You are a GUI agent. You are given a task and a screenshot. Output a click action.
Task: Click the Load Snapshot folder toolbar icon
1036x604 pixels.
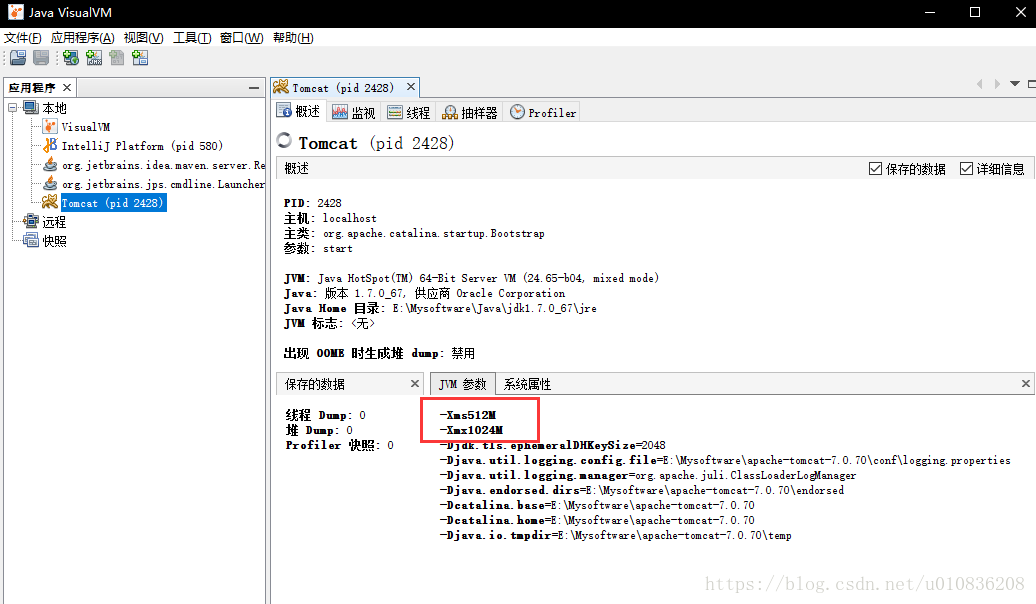(x=18, y=58)
